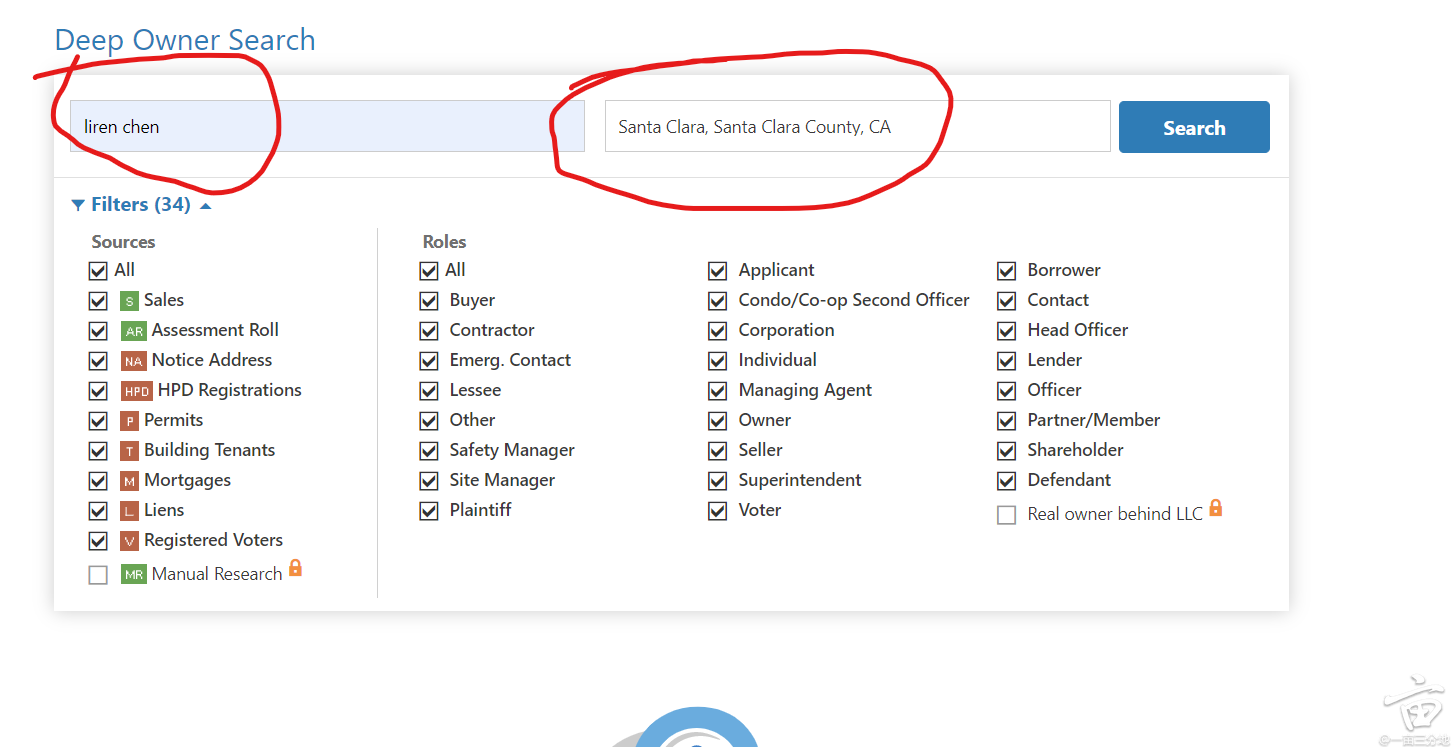Viewport: 1452px width, 747px height.
Task: Click the funnel icon next to Filters
Action: tap(78, 205)
